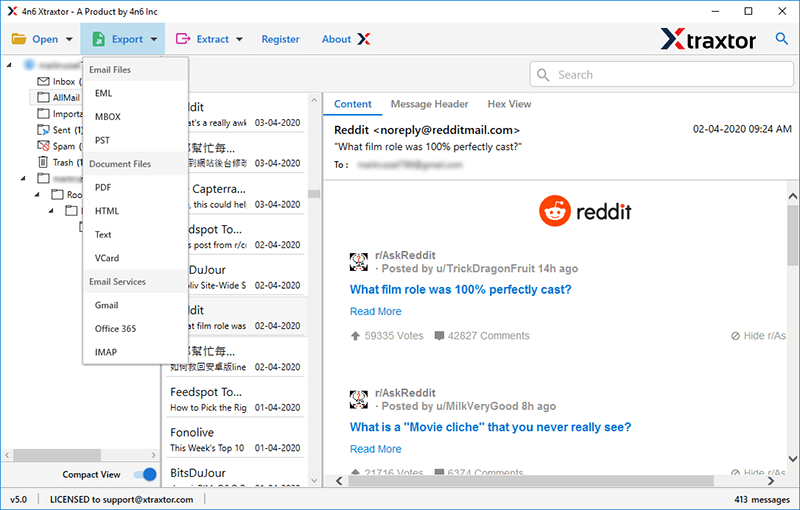This screenshot has height=510, width=800.
Task: Select the Feedspot 'How to Pick' email
Action: [x=235, y=399]
